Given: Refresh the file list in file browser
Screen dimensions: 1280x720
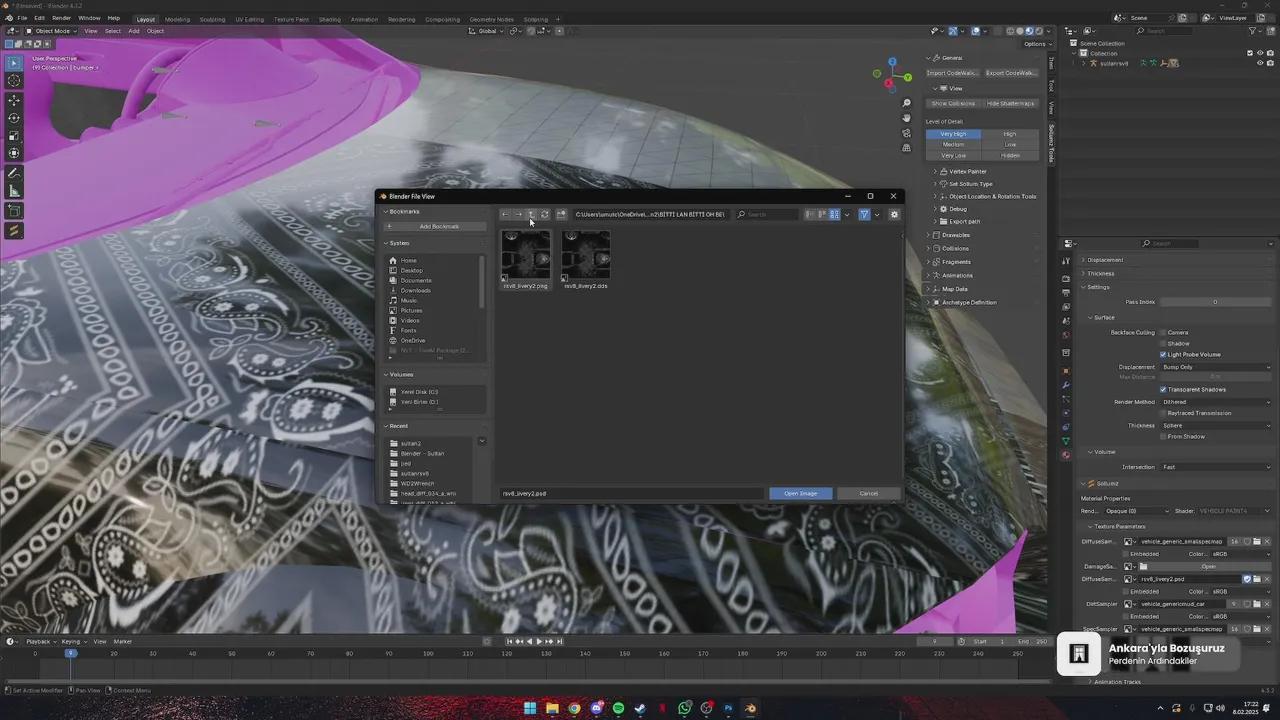Looking at the screenshot, I should [545, 214].
